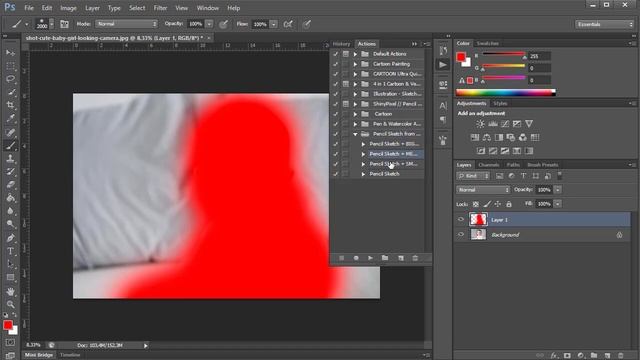This screenshot has width=640, height=360.
Task: Hide Layer 1 with eye icon
Action: pyautogui.click(x=461, y=220)
